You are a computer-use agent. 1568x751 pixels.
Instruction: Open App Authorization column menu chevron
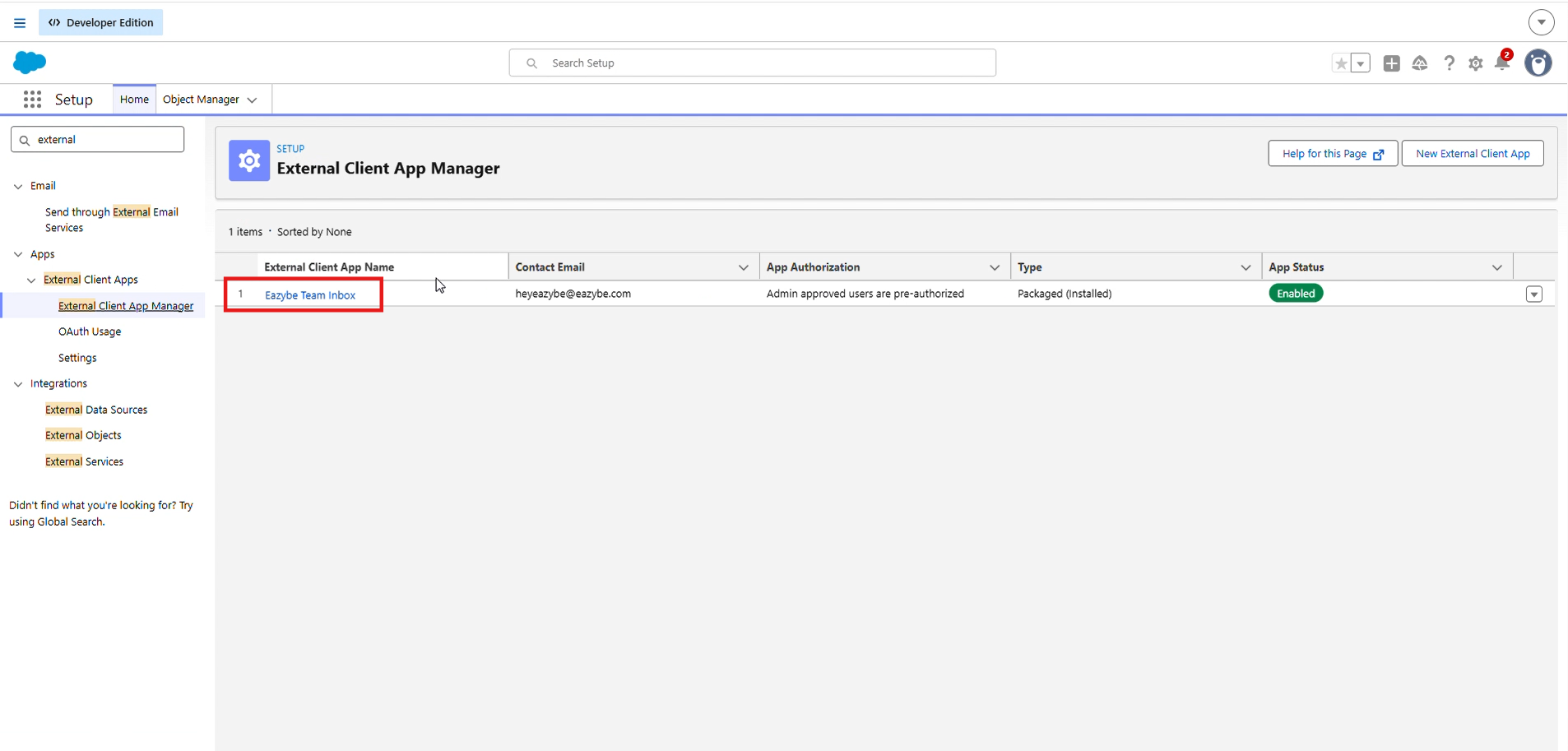point(995,267)
